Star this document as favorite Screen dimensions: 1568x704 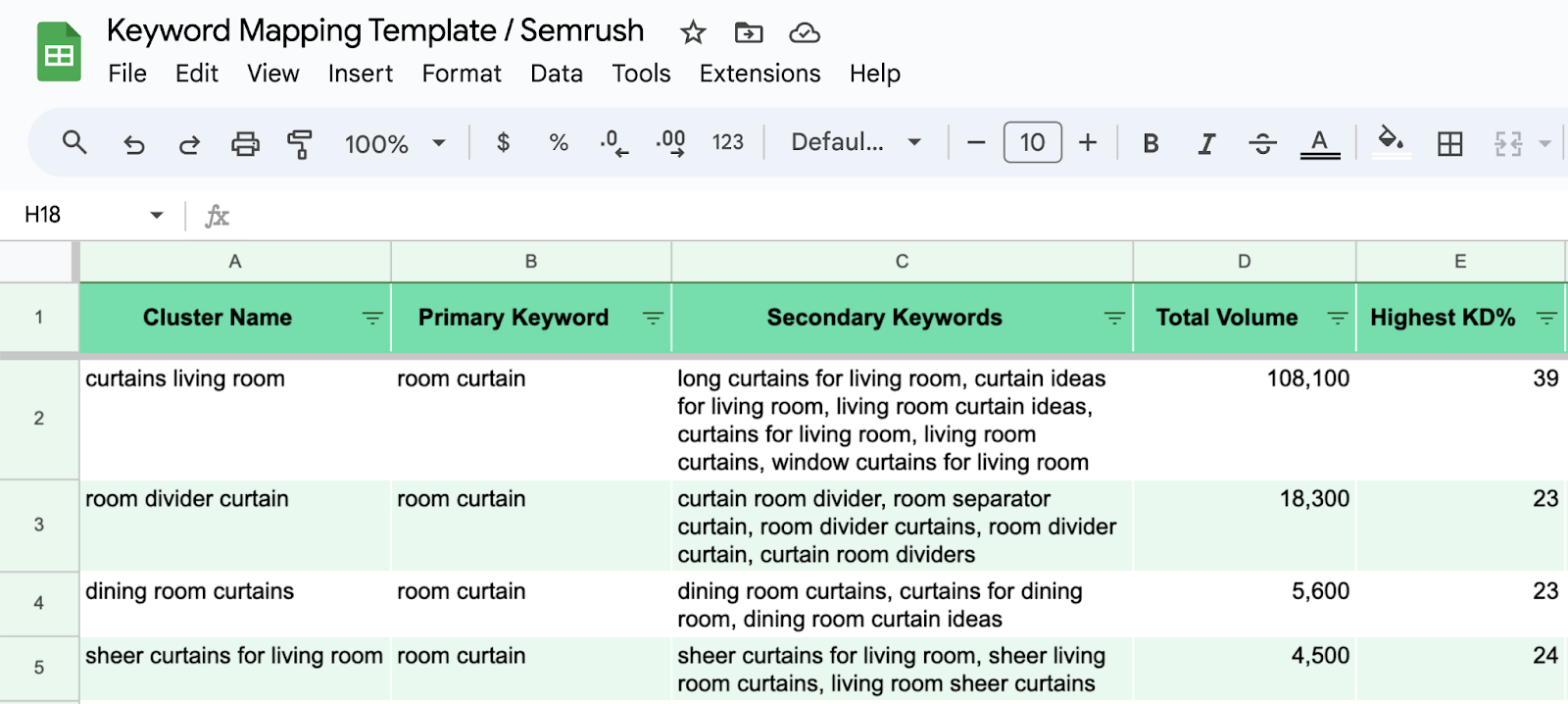tap(693, 33)
